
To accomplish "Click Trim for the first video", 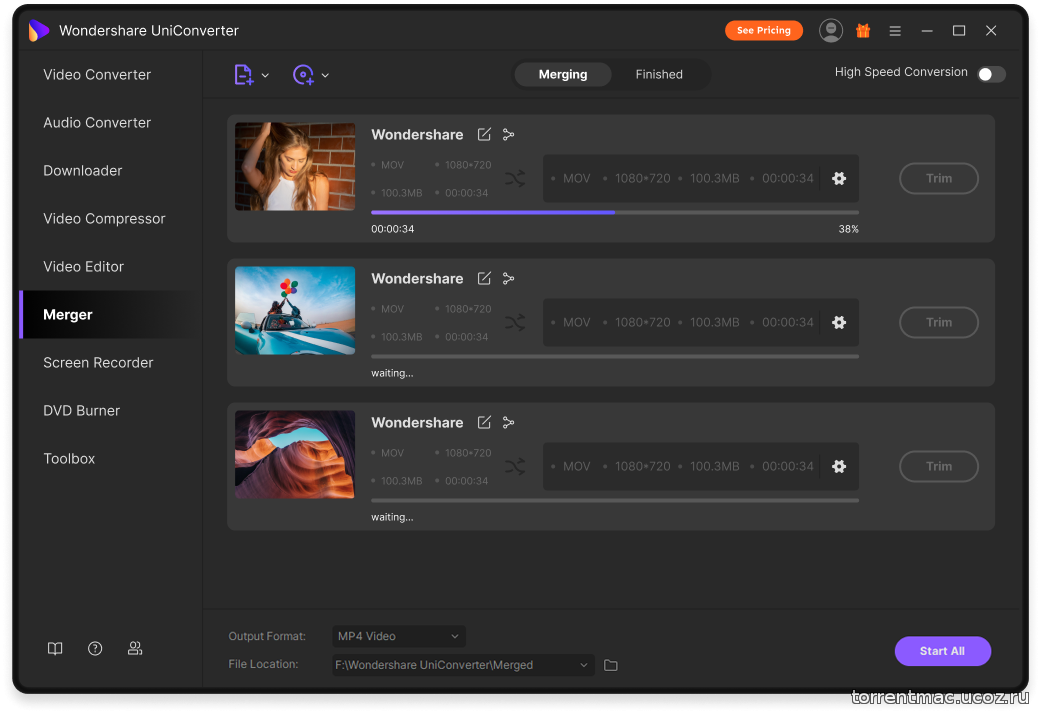I will pos(939,178).
